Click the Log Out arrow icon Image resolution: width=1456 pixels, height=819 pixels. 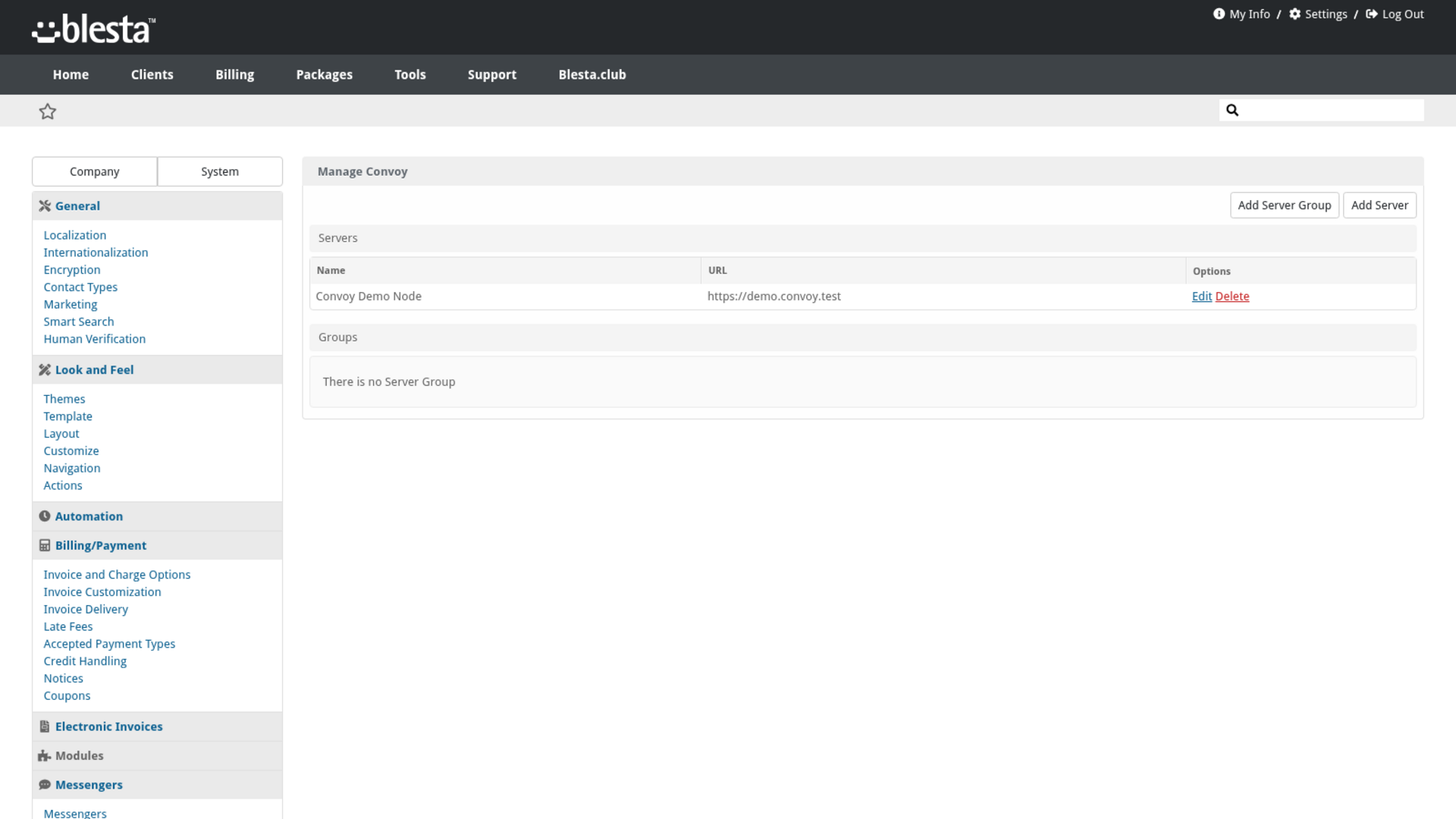tap(1372, 14)
